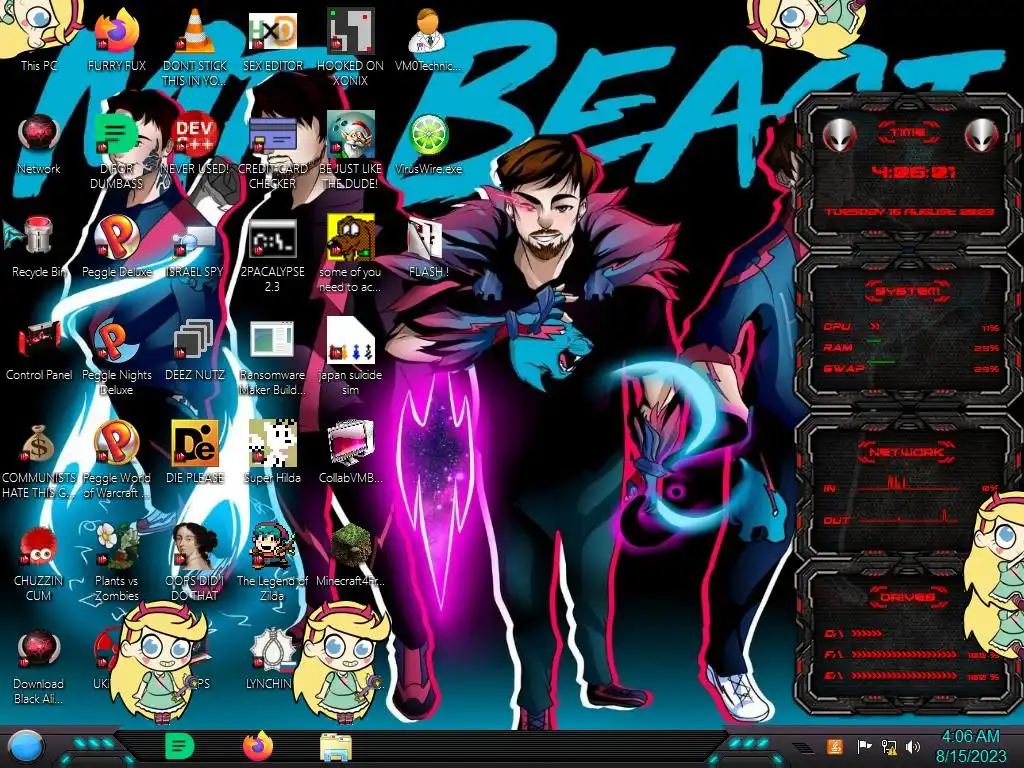Open File Explorer from the taskbar
The width and height of the screenshot is (1024, 768).
(x=336, y=748)
